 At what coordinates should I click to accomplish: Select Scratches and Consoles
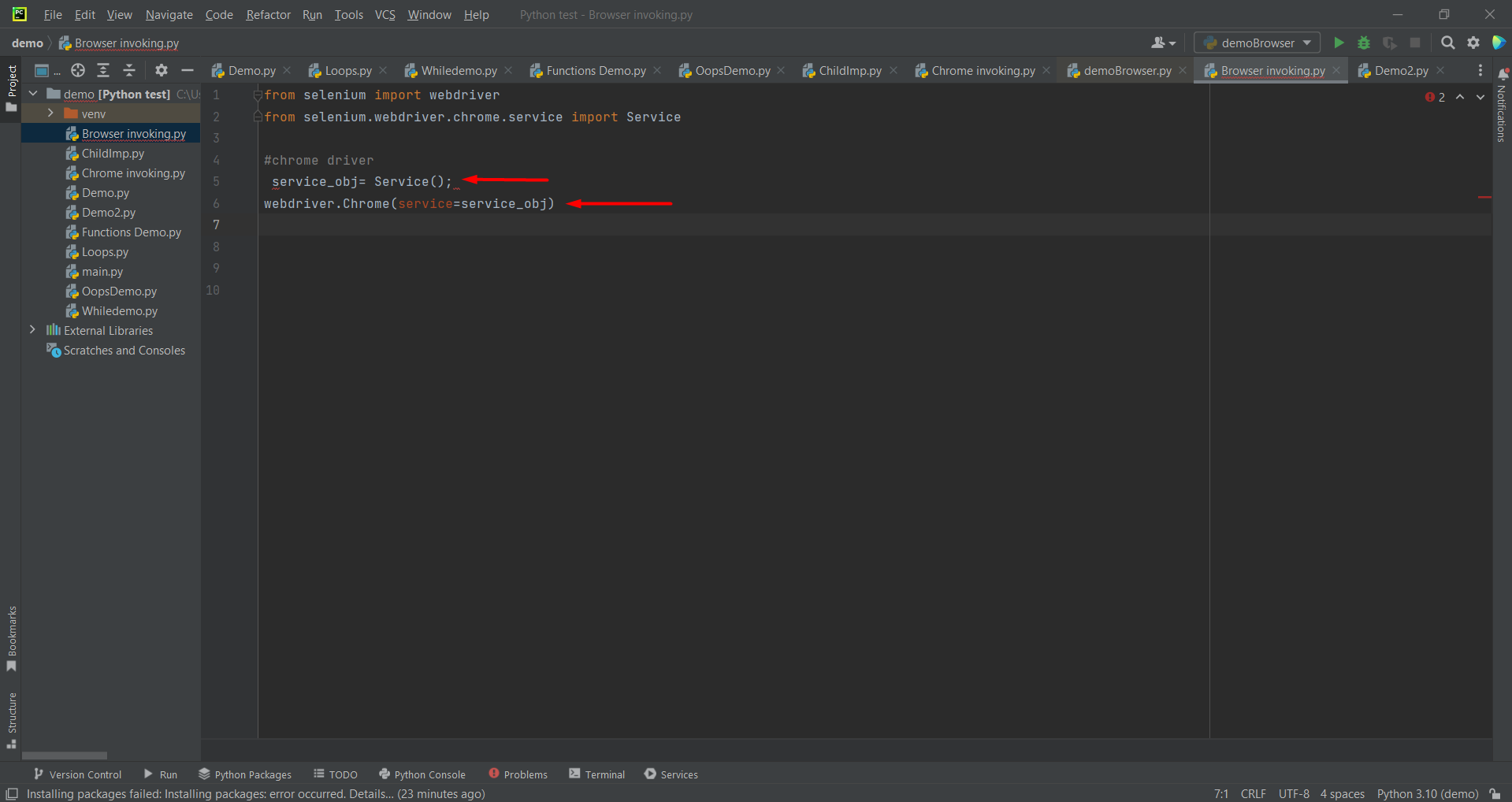coord(124,351)
